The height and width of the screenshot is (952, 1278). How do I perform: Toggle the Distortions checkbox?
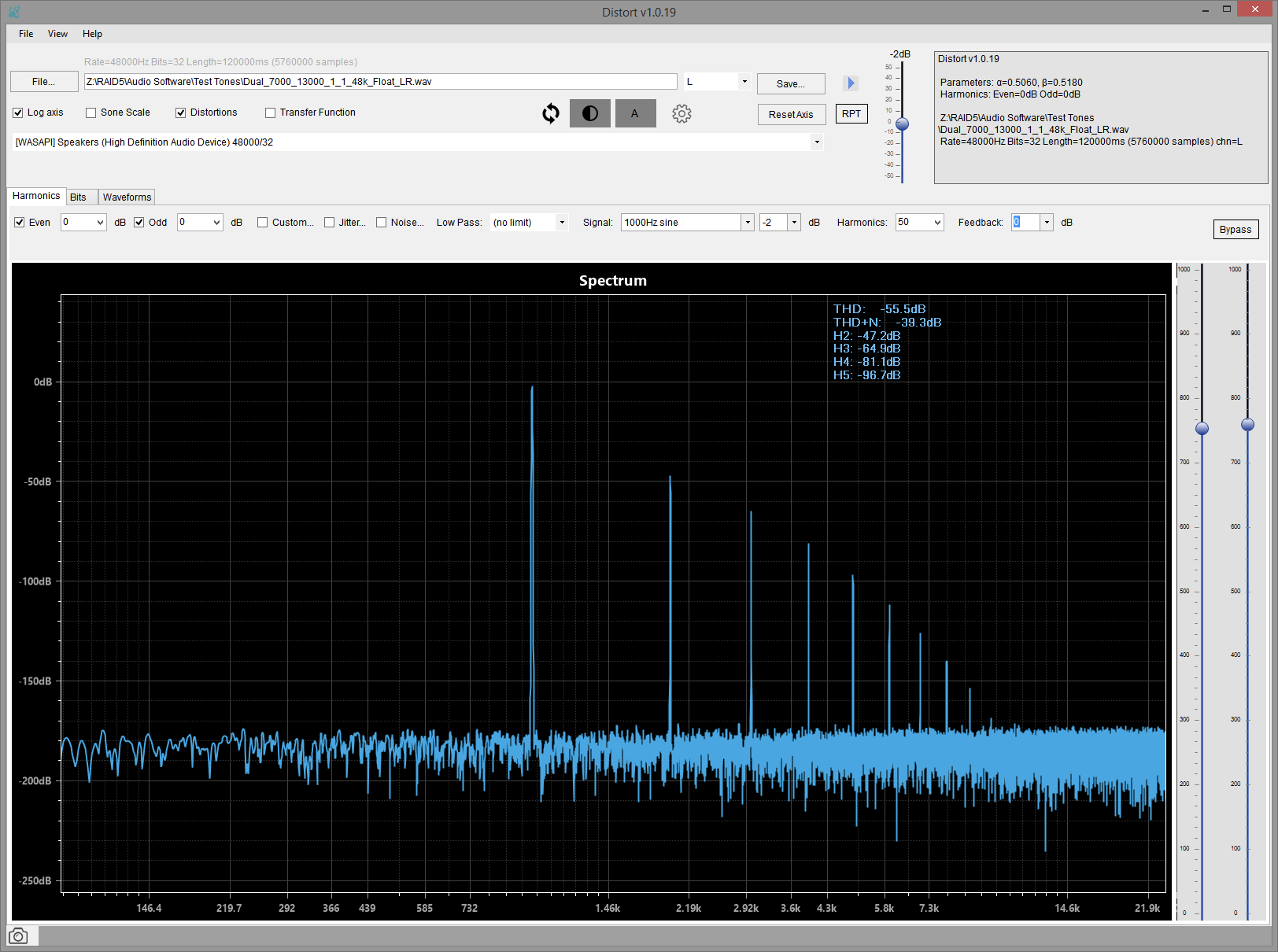pyautogui.click(x=180, y=113)
